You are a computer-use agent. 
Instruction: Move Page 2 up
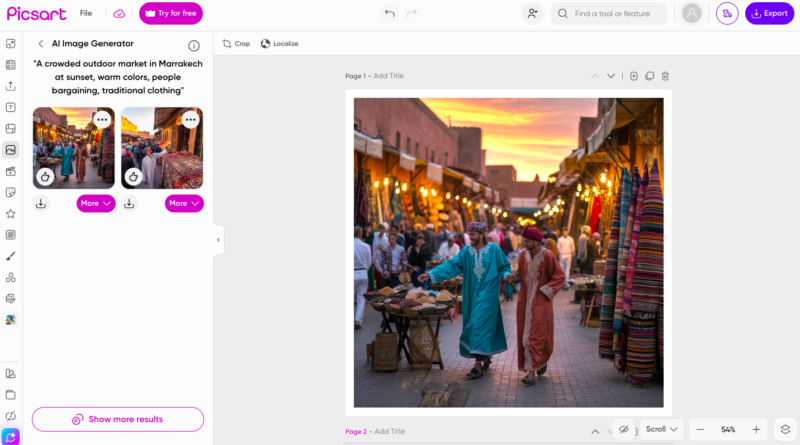[x=595, y=431]
